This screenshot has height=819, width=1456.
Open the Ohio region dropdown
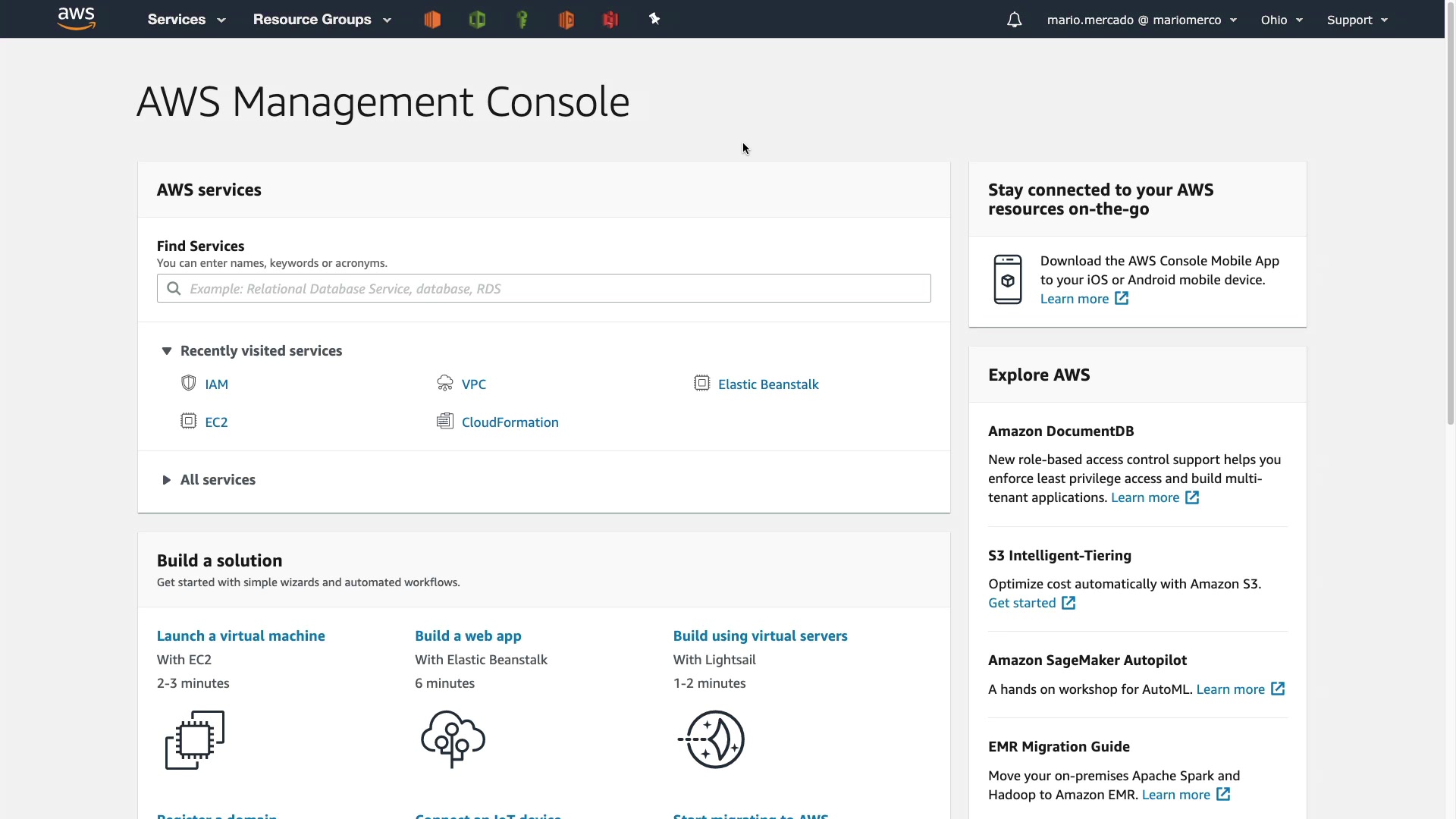click(x=1281, y=20)
